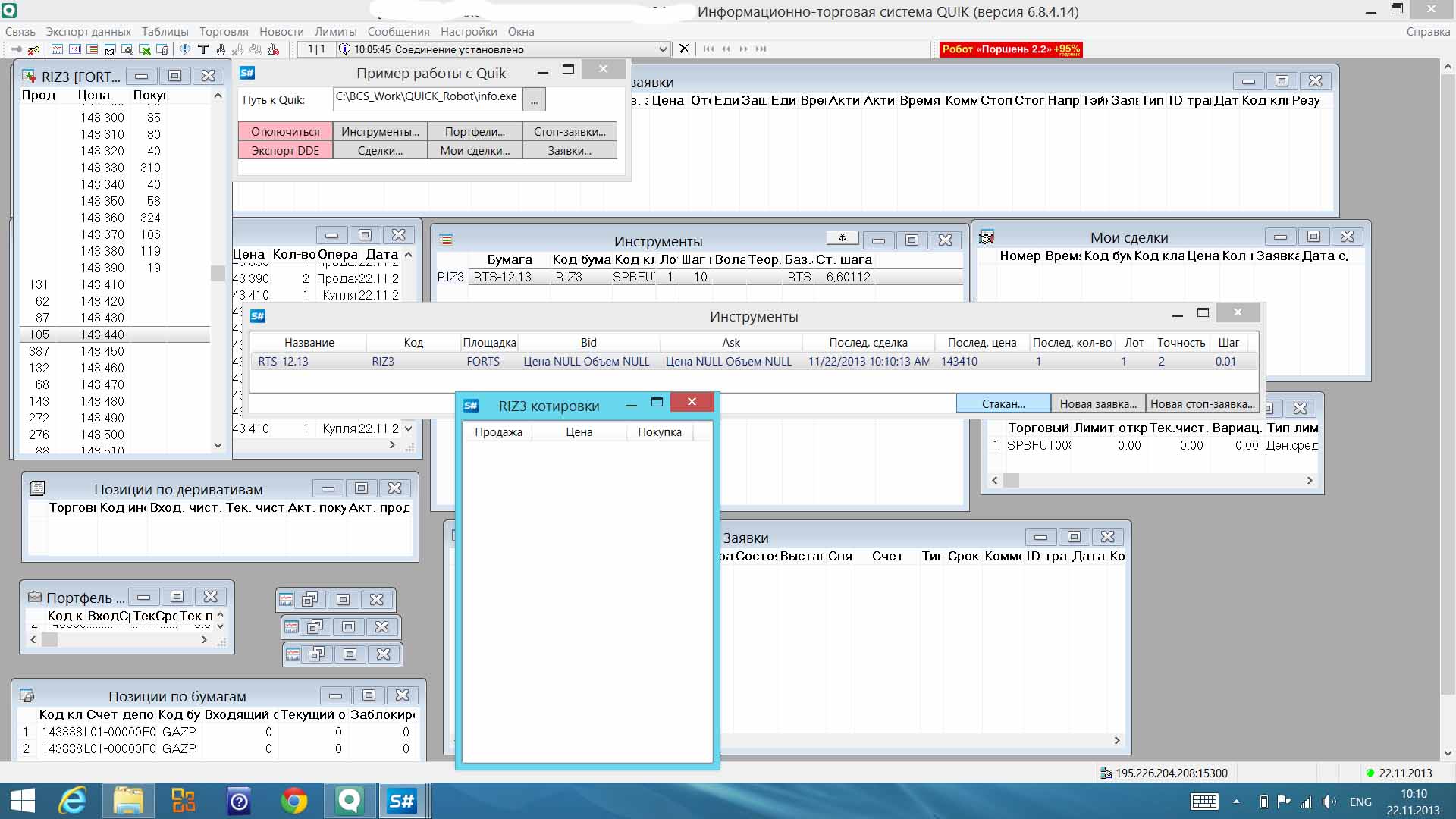Click the volume speaker tray icon

click(x=1329, y=802)
